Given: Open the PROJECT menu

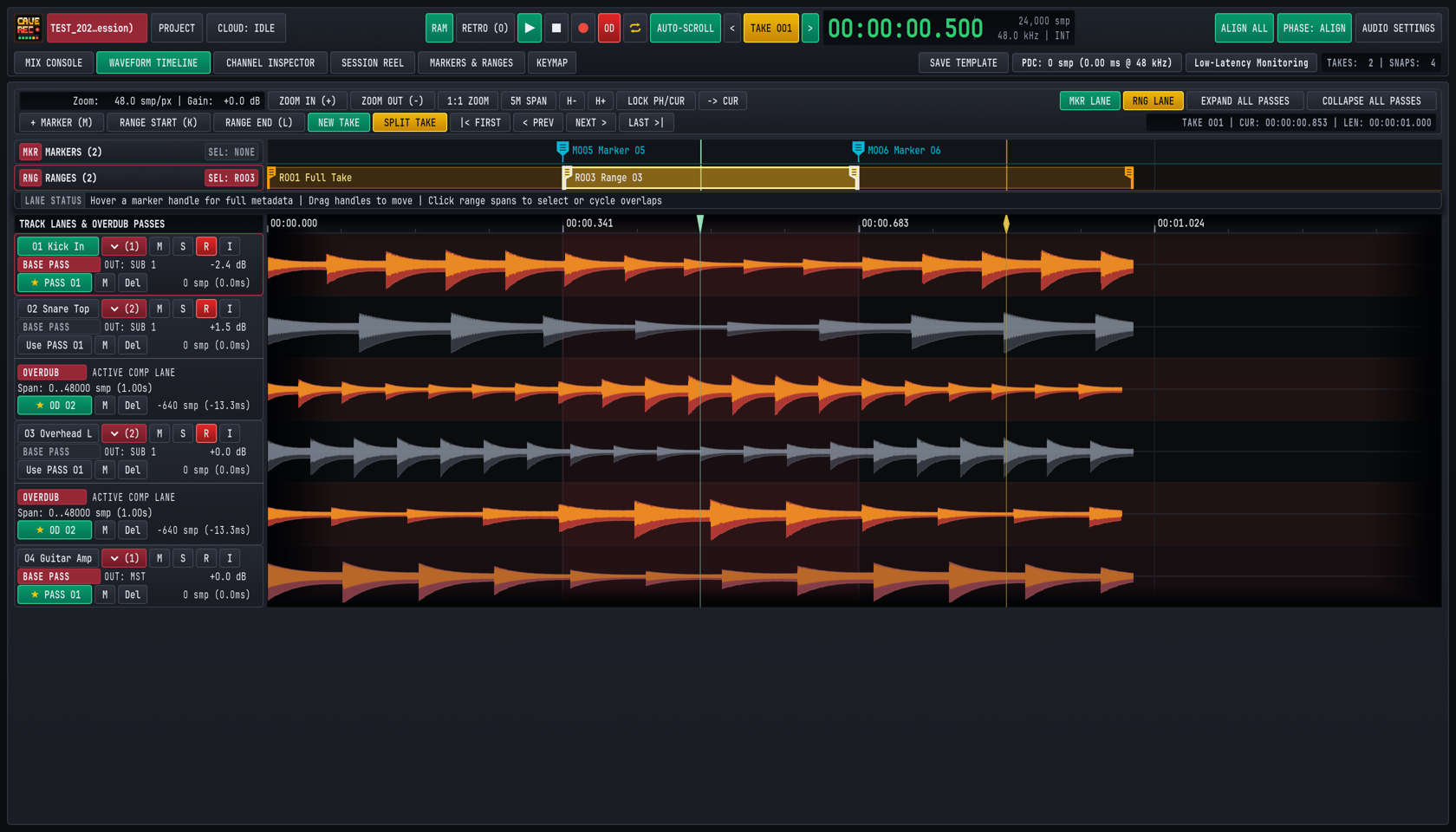Looking at the screenshot, I should coord(177,28).
